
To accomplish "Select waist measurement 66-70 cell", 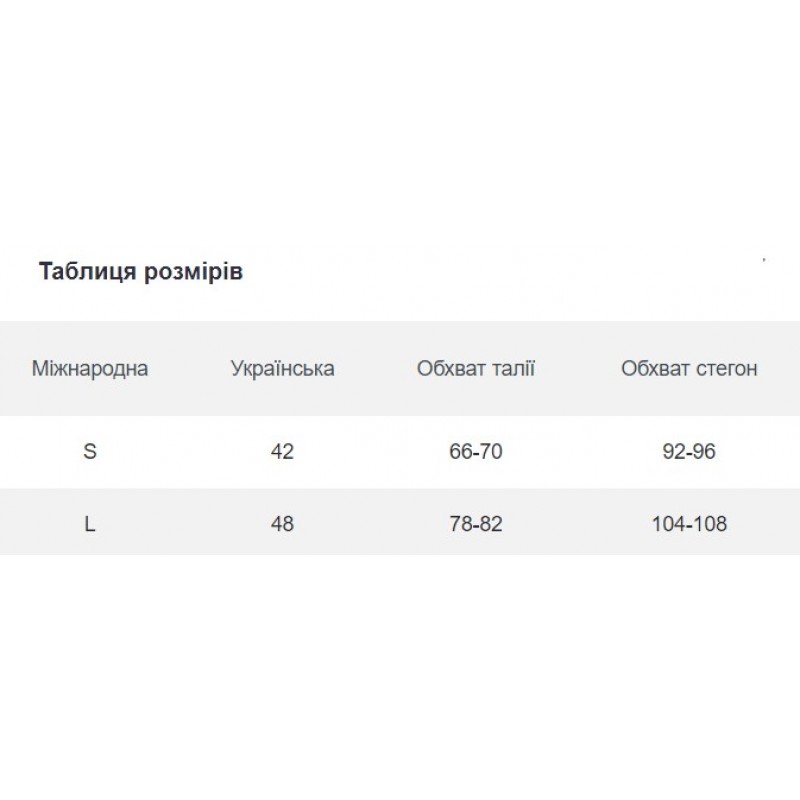I will [476, 452].
